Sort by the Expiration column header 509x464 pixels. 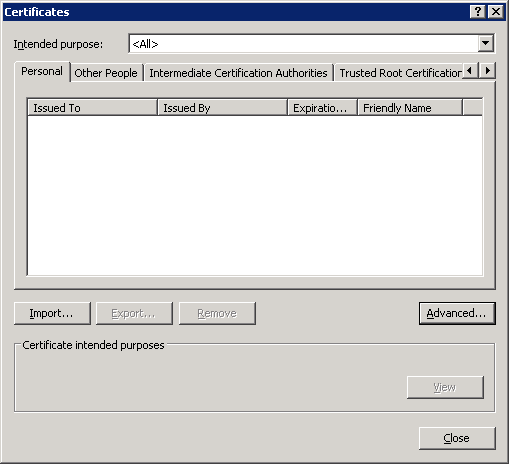322,107
